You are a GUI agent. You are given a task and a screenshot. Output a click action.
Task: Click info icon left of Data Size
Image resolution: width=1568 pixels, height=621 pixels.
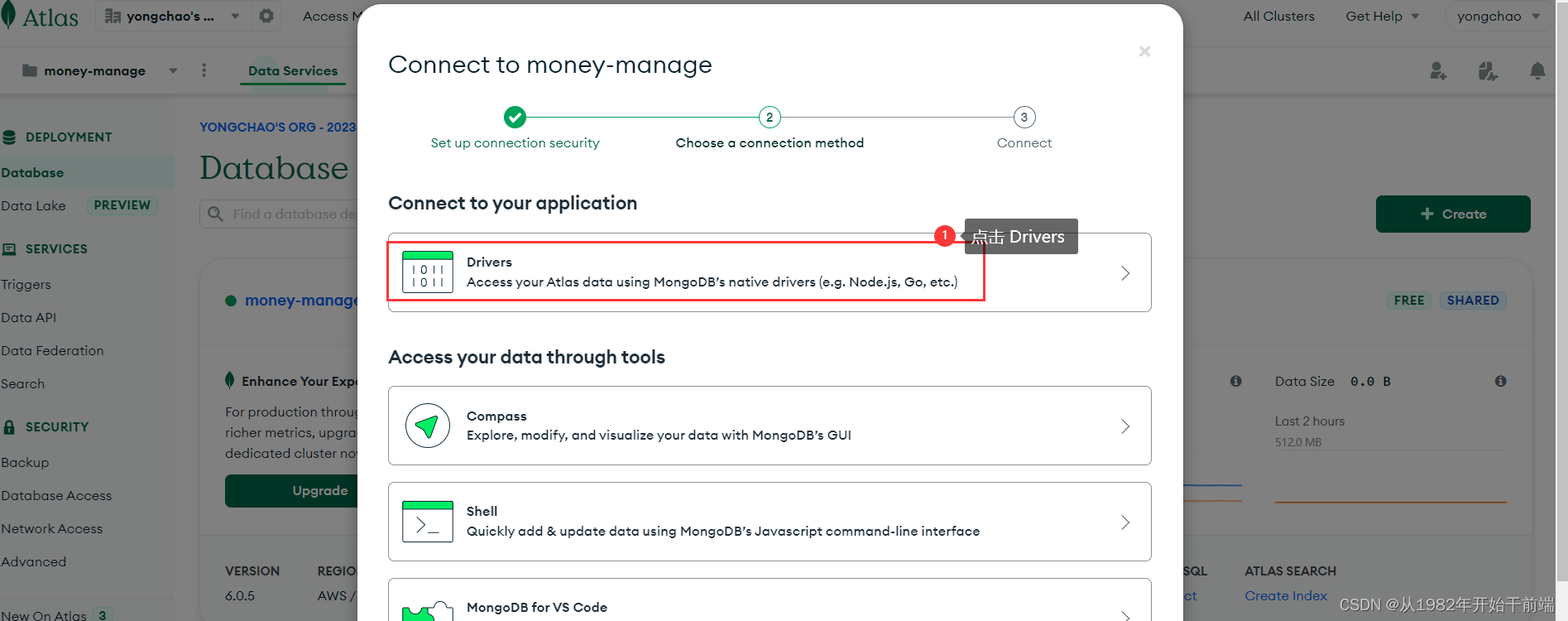tap(1235, 381)
